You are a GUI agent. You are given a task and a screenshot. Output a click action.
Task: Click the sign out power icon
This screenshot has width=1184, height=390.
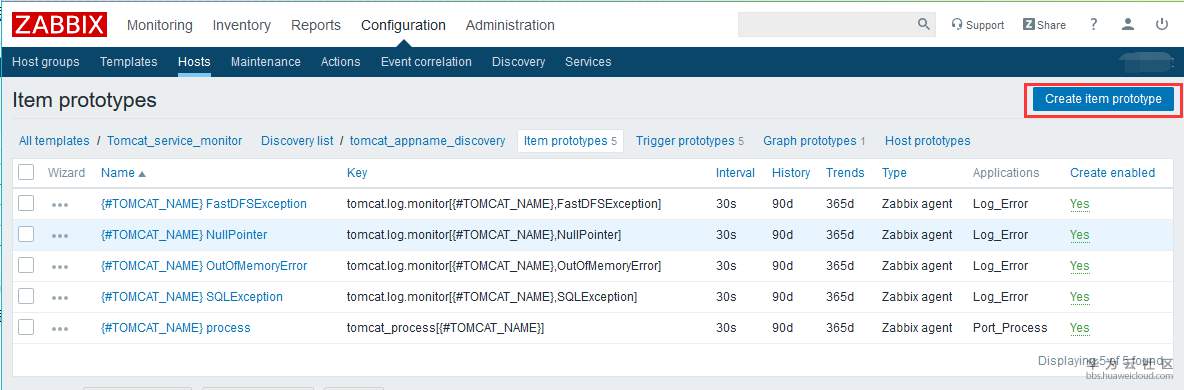[x=1162, y=24]
